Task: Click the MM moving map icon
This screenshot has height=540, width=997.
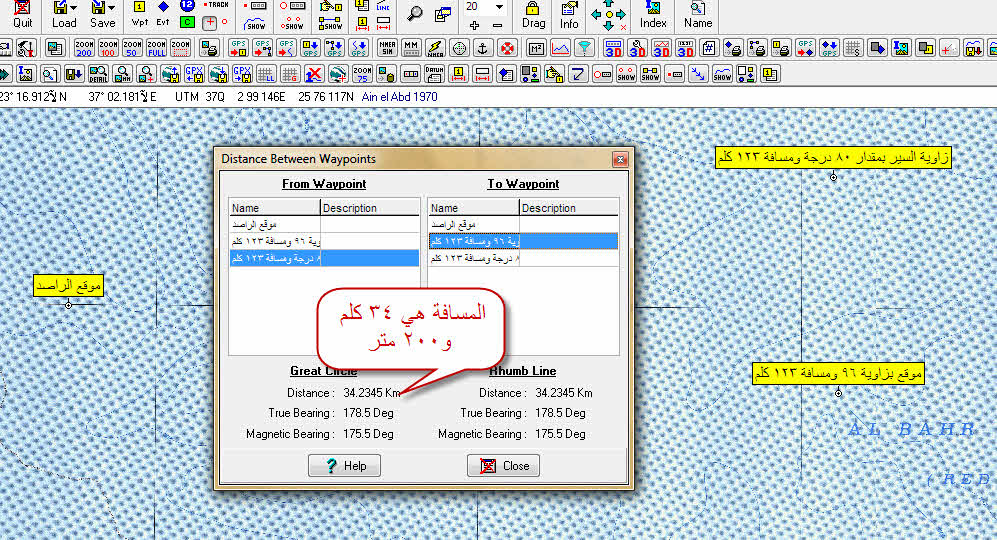Action: click(x=411, y=48)
